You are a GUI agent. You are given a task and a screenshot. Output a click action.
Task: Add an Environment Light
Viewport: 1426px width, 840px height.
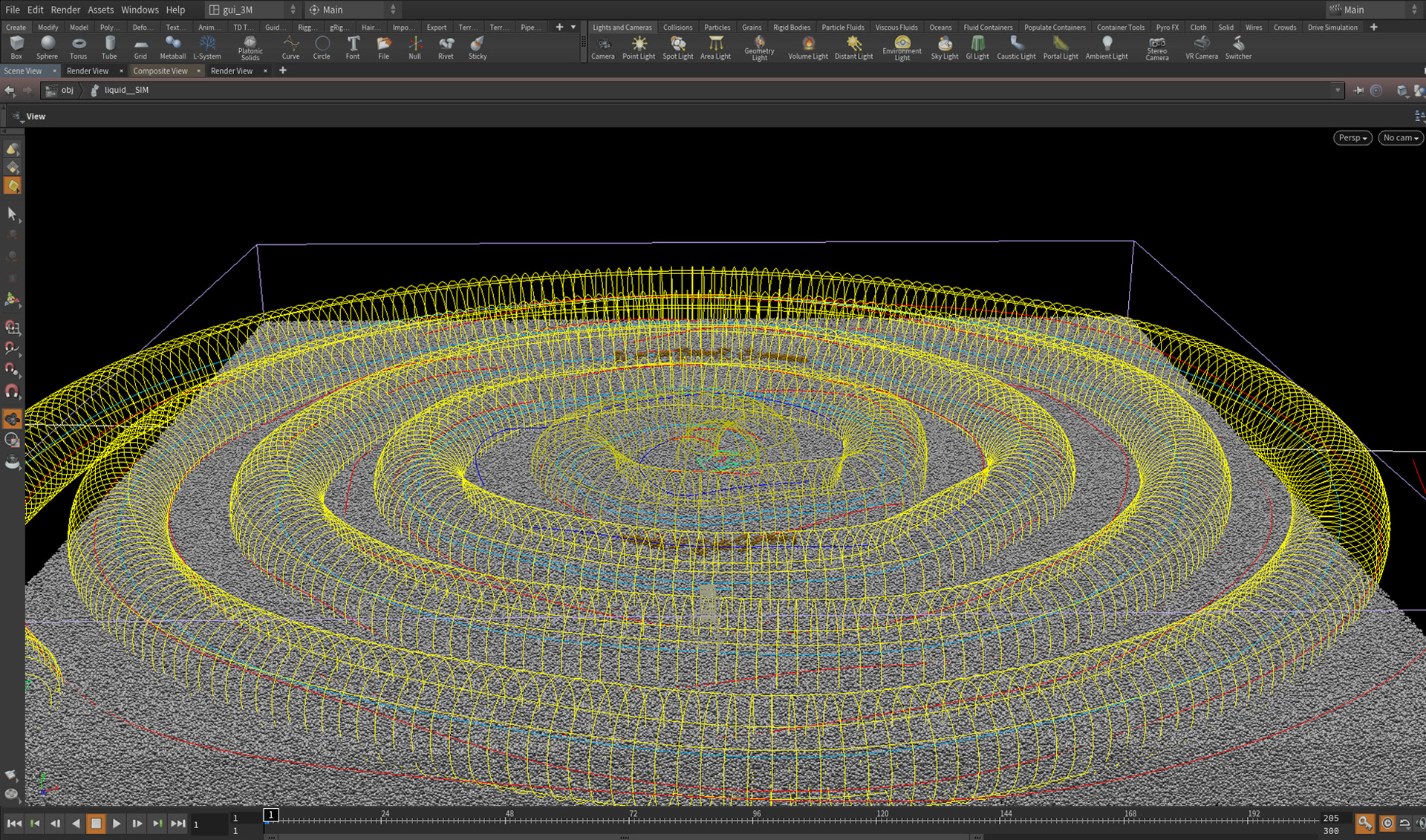pos(902,48)
